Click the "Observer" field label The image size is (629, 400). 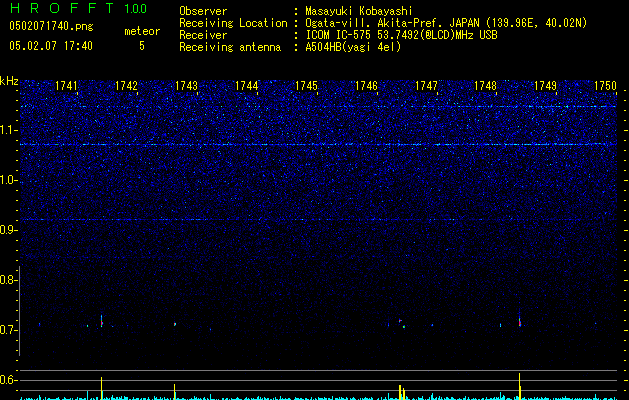pos(203,11)
